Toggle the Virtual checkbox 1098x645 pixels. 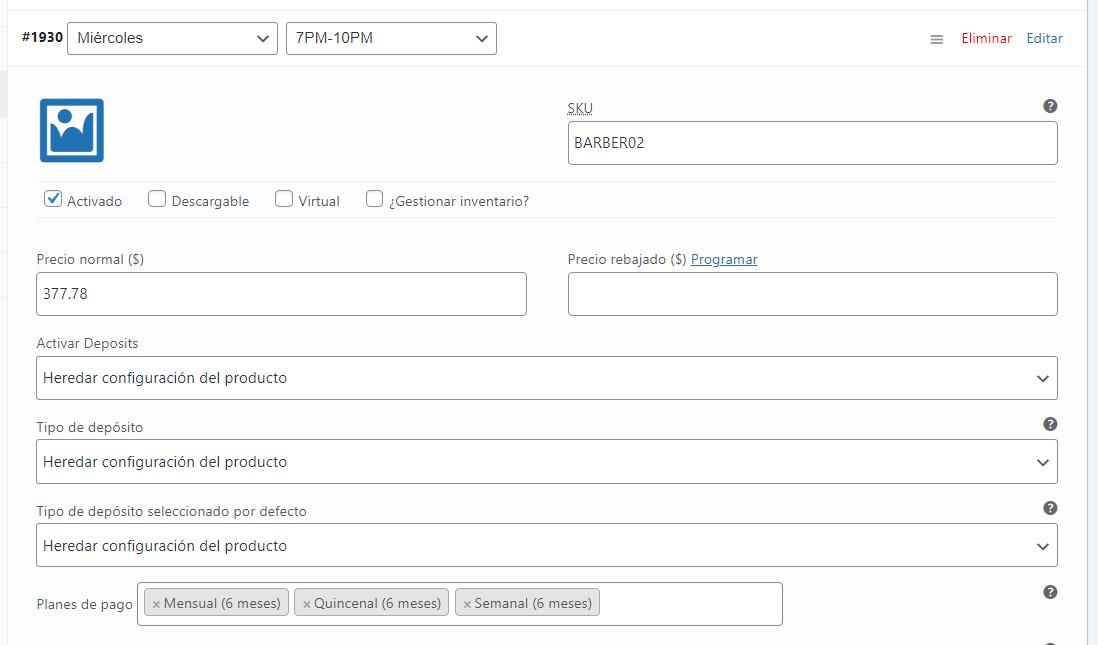pyautogui.click(x=284, y=199)
